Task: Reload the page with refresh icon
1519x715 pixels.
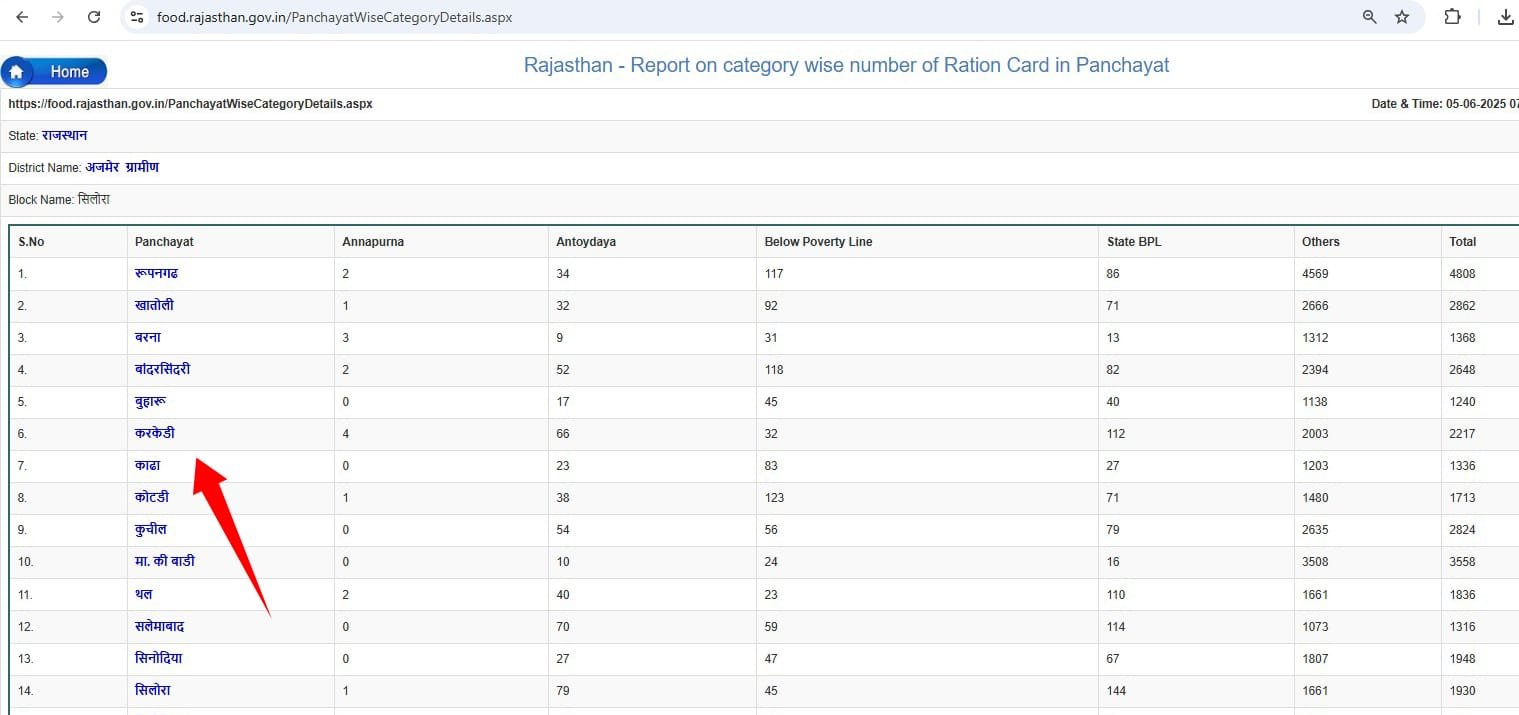Action: tap(94, 17)
